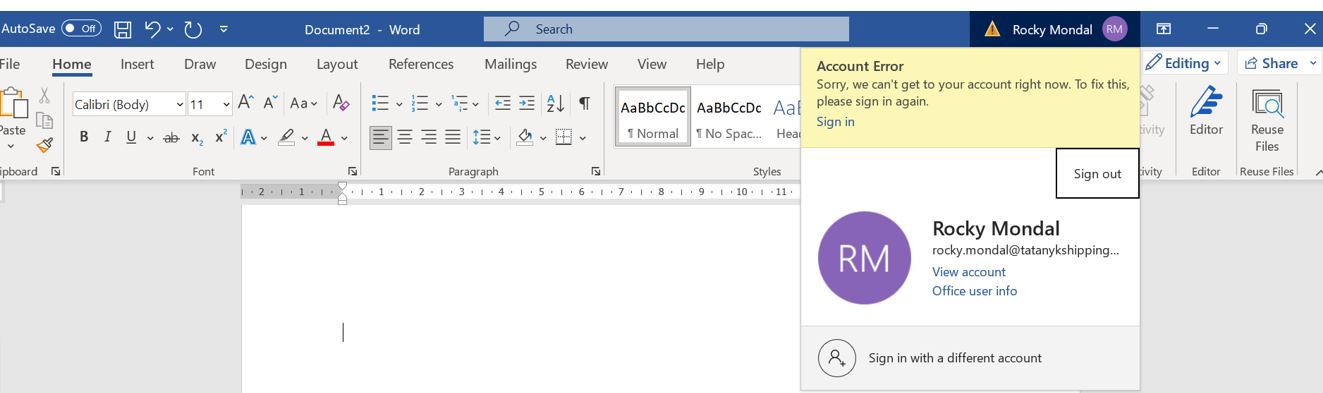Center align the paragraph
This screenshot has width=1323, height=393.
pyautogui.click(x=405, y=138)
